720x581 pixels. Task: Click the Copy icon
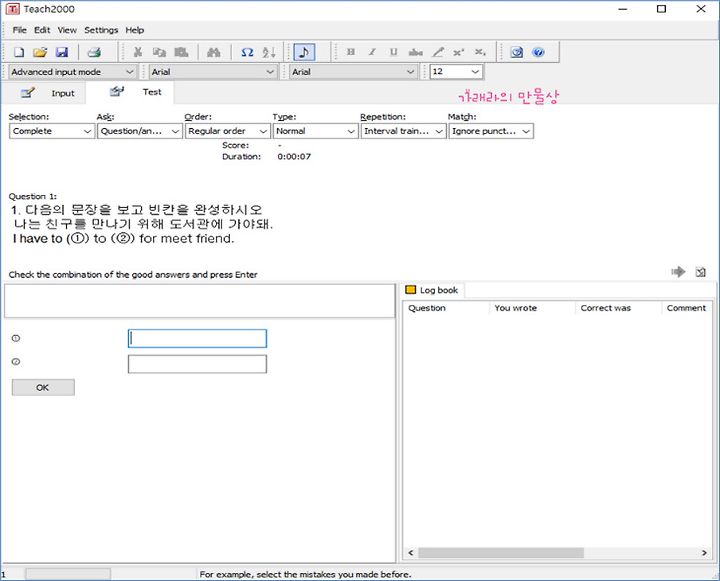coord(159,52)
